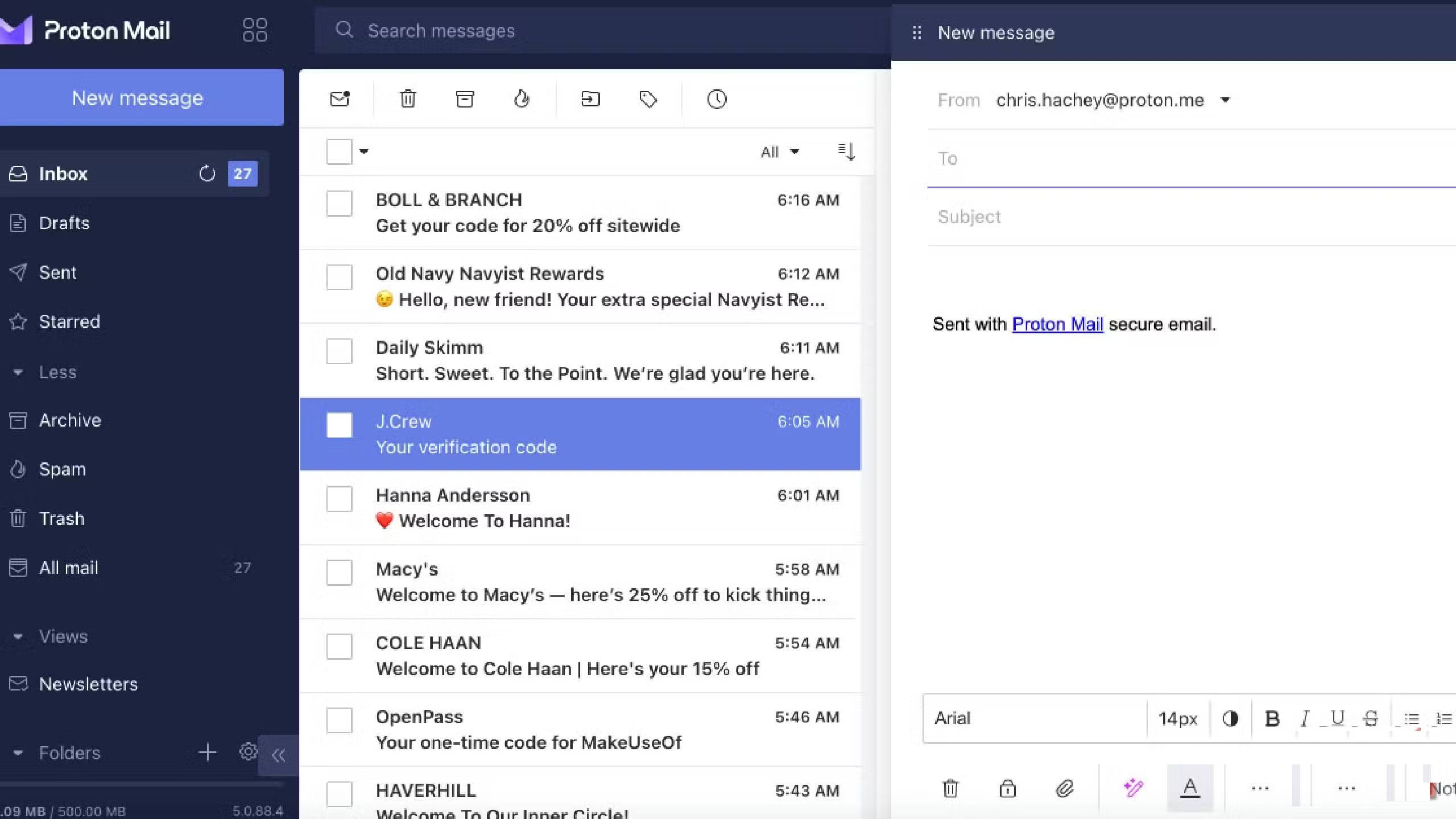This screenshot has width=1456, height=819.
Task: Apply a label using the tag icon
Action: (x=648, y=98)
